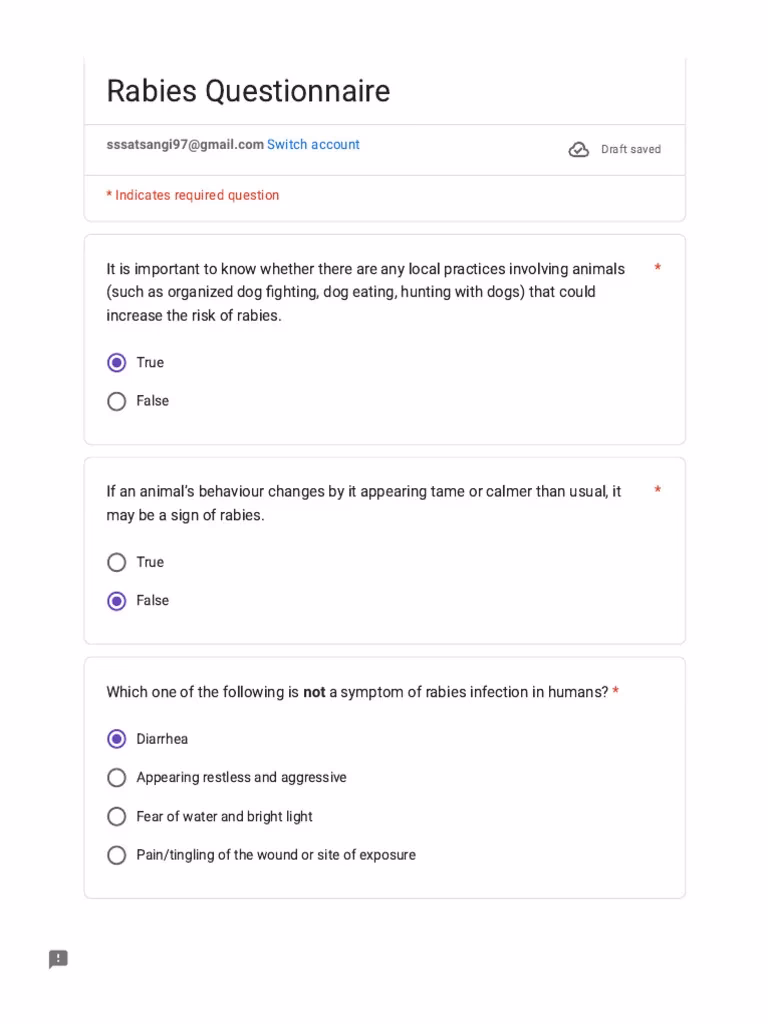Click the Draft saved status text
Screen dimensions: 768x1024
pos(631,150)
